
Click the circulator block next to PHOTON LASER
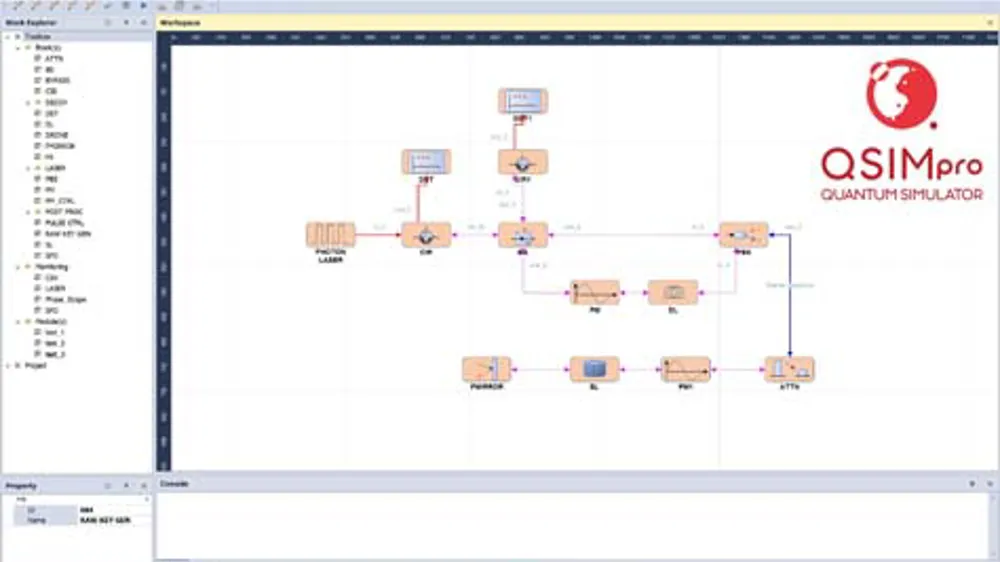coord(426,235)
